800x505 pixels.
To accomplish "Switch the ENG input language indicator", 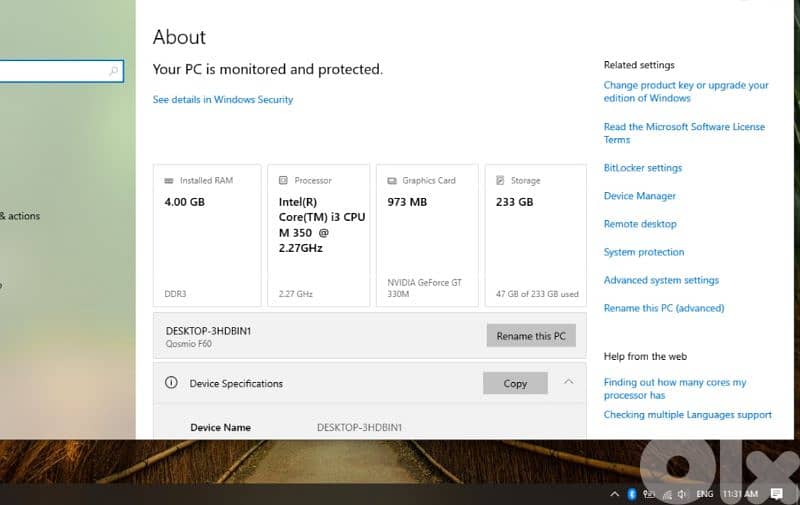I will coord(704,494).
